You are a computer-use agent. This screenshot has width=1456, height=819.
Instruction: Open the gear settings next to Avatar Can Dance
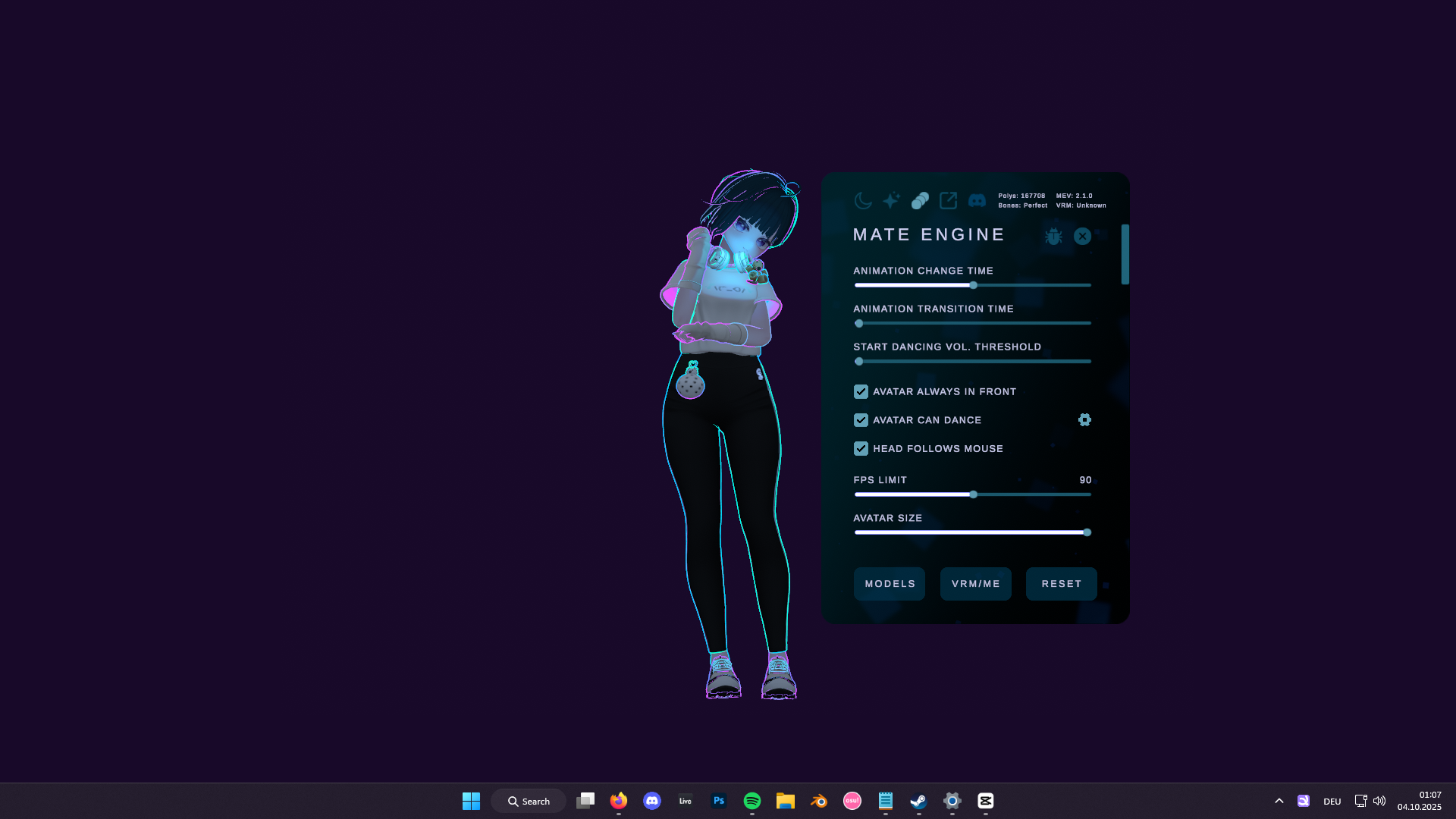click(1084, 419)
